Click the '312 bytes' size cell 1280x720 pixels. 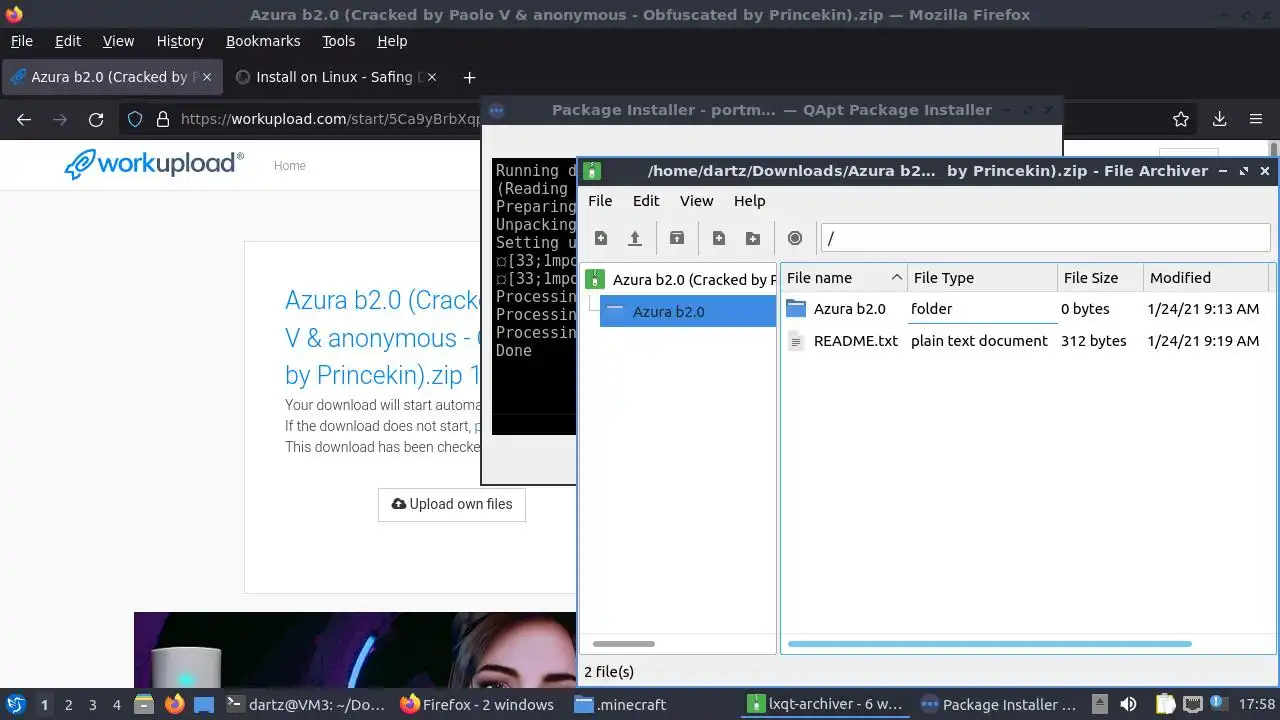[x=1094, y=341]
